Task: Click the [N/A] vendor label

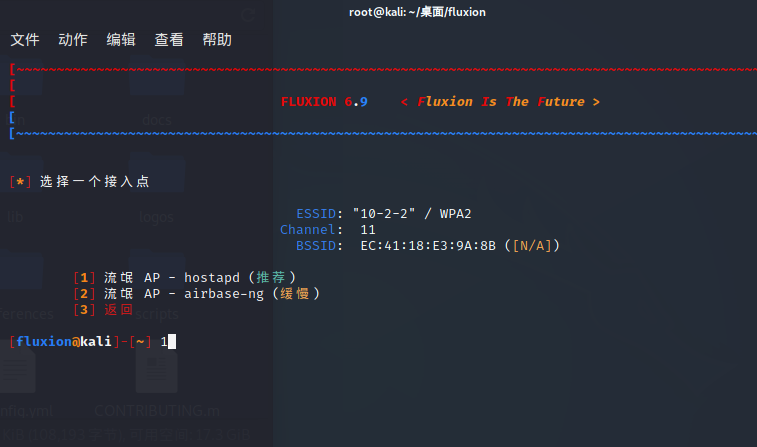Action: tap(532, 246)
